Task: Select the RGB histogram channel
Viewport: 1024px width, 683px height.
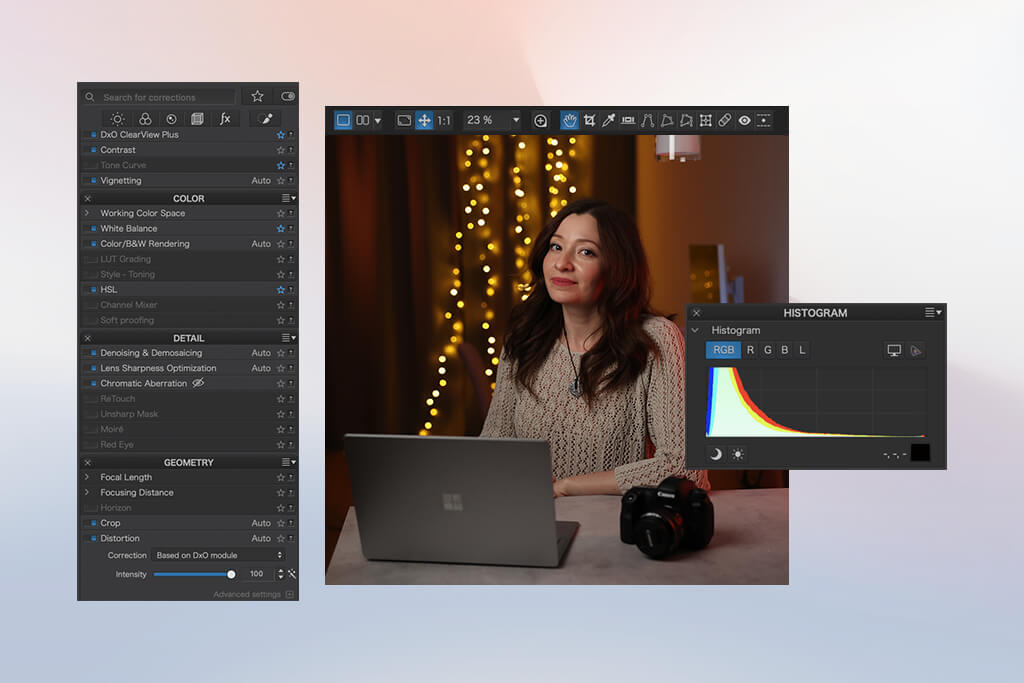Action: pyautogui.click(x=723, y=350)
